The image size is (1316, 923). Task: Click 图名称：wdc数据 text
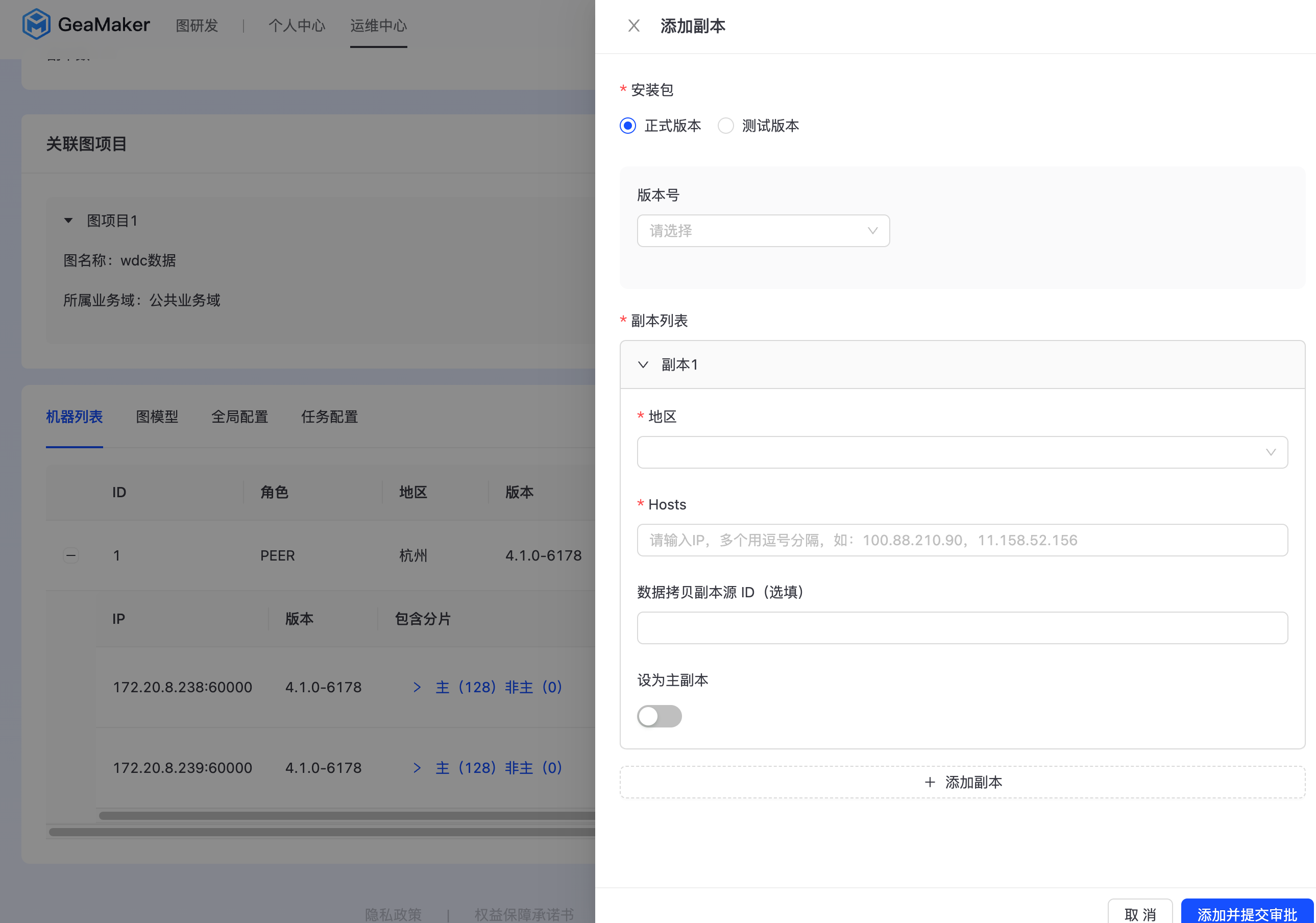(x=119, y=261)
